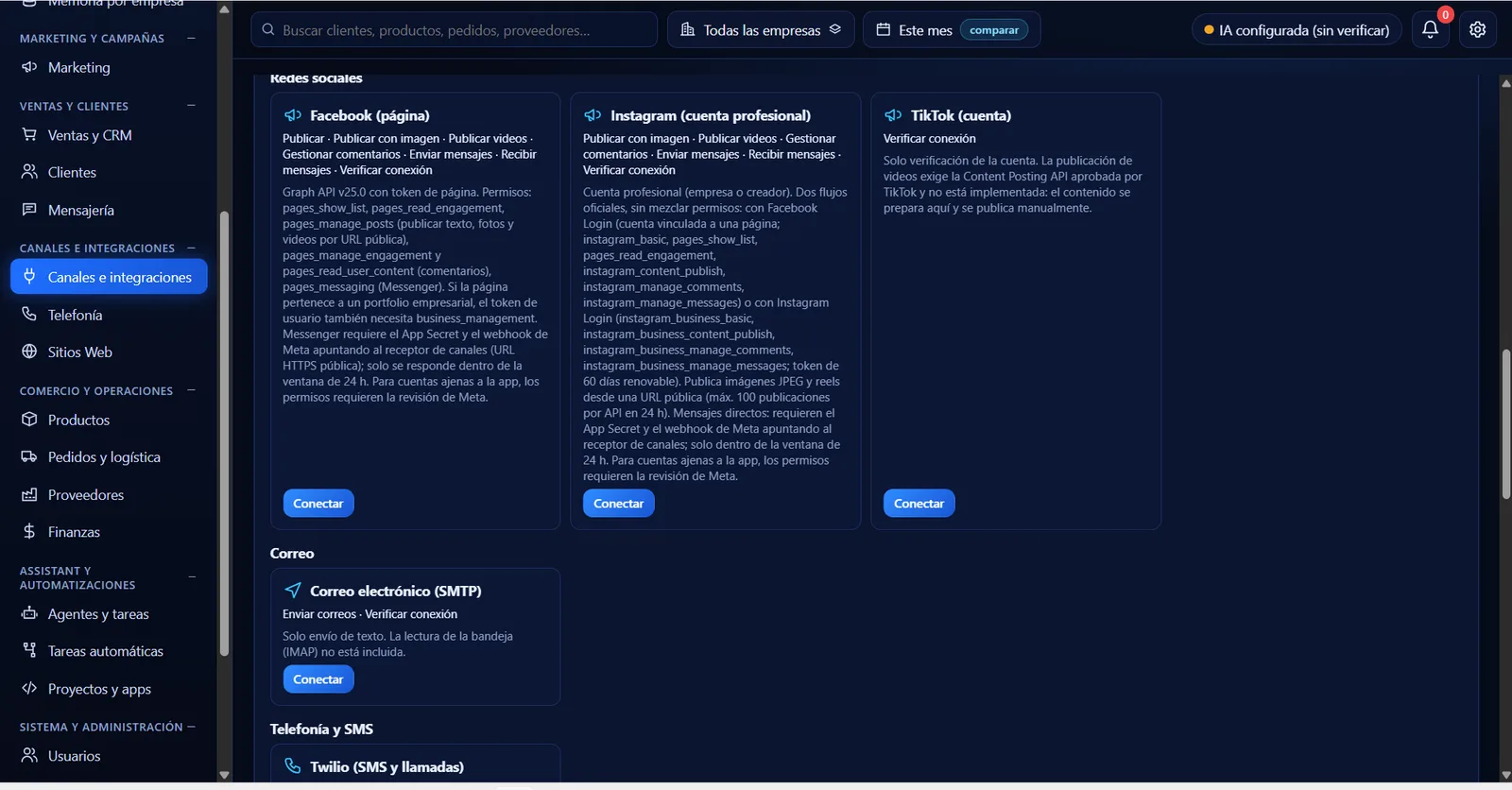Connect the TikTok account
Screen dimensions: 1512x790
click(919, 504)
